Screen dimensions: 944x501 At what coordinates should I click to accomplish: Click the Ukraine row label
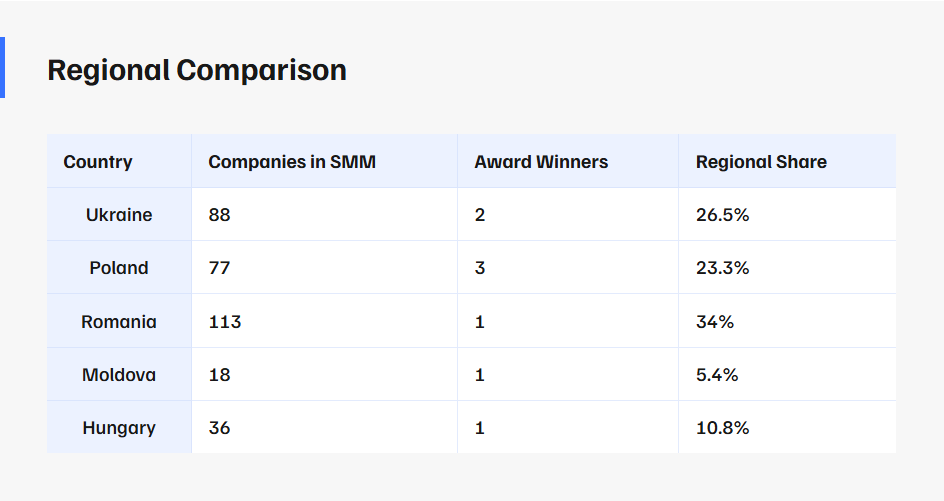(x=119, y=215)
